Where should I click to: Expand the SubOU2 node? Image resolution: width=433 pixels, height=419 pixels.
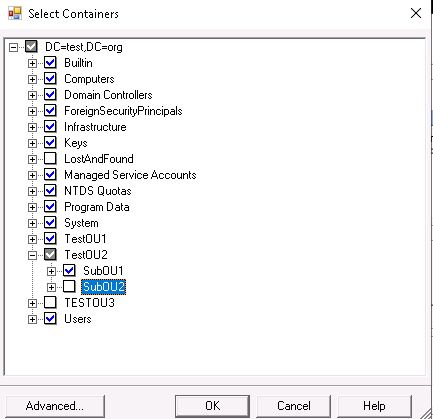51,287
